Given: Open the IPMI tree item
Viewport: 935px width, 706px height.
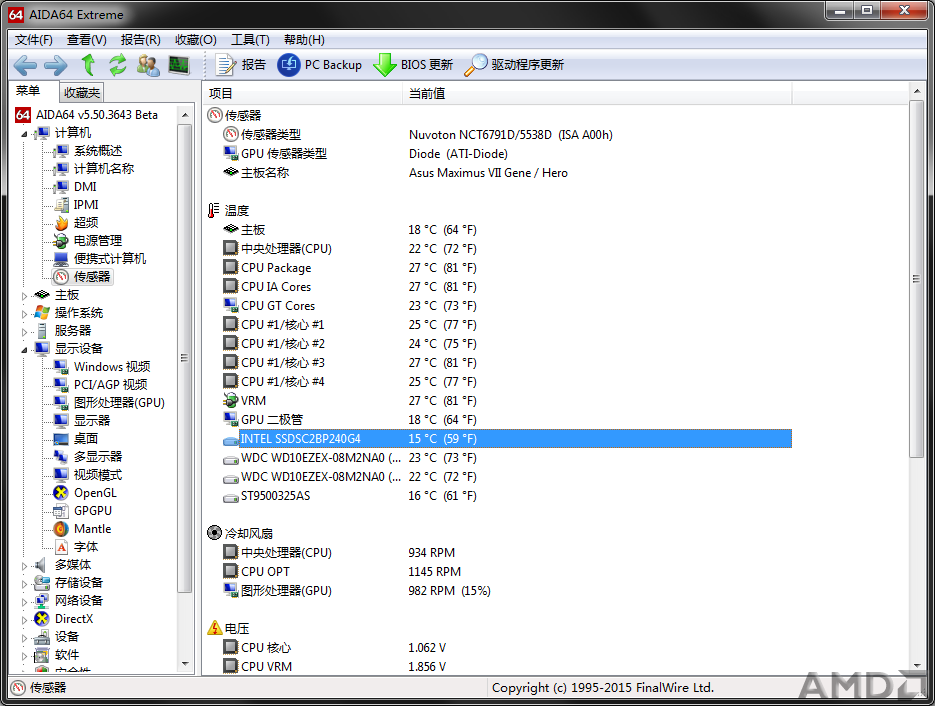Looking at the screenshot, I should 76,205.
